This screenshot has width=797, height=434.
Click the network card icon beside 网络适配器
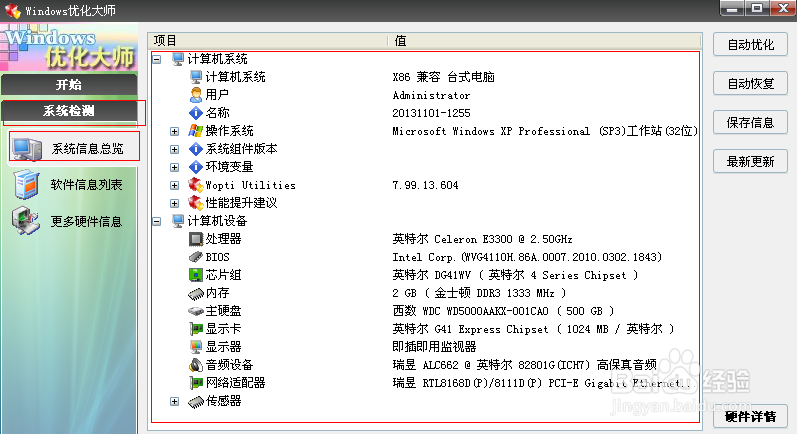pos(196,383)
